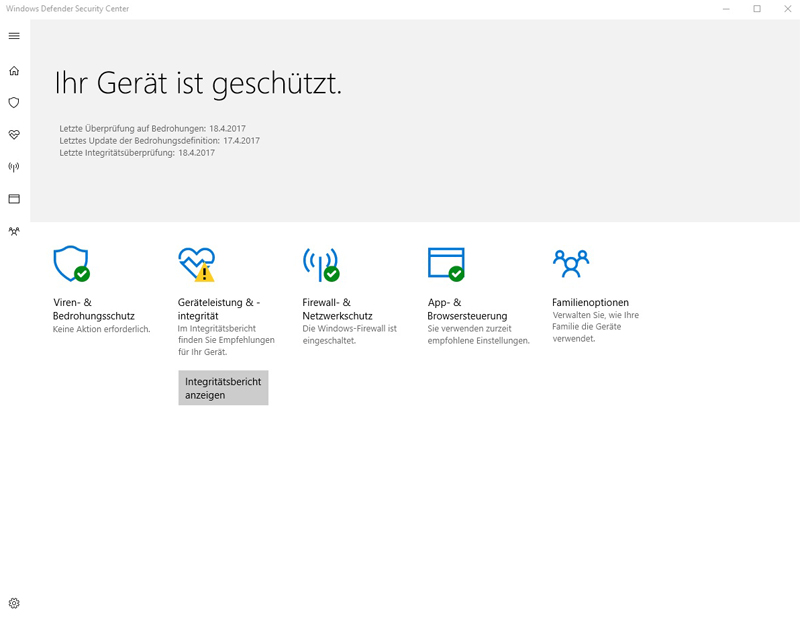This screenshot has width=800, height=622.
Task: Click 'Letzte Integritätsüberprüfung' line
Action: click(x=137, y=153)
